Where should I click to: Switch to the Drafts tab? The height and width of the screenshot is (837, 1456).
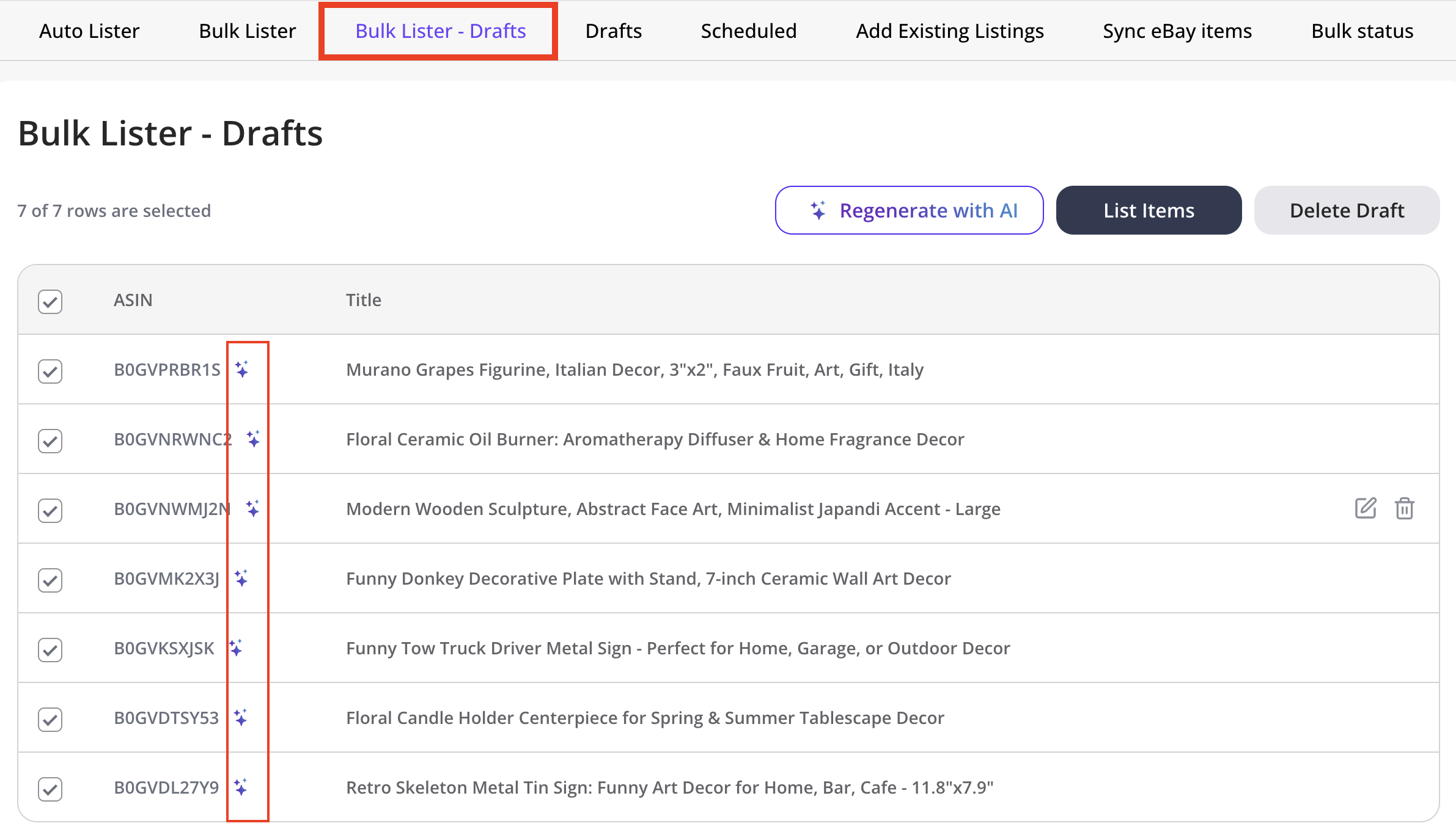click(613, 30)
